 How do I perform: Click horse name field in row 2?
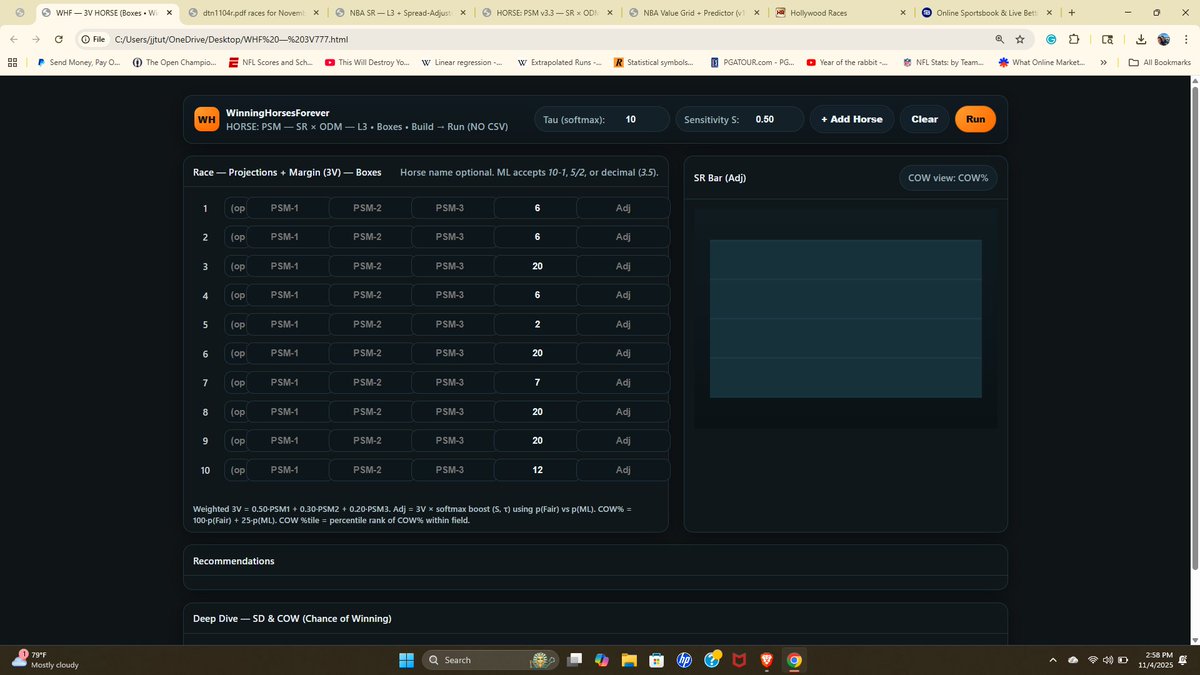tap(237, 237)
